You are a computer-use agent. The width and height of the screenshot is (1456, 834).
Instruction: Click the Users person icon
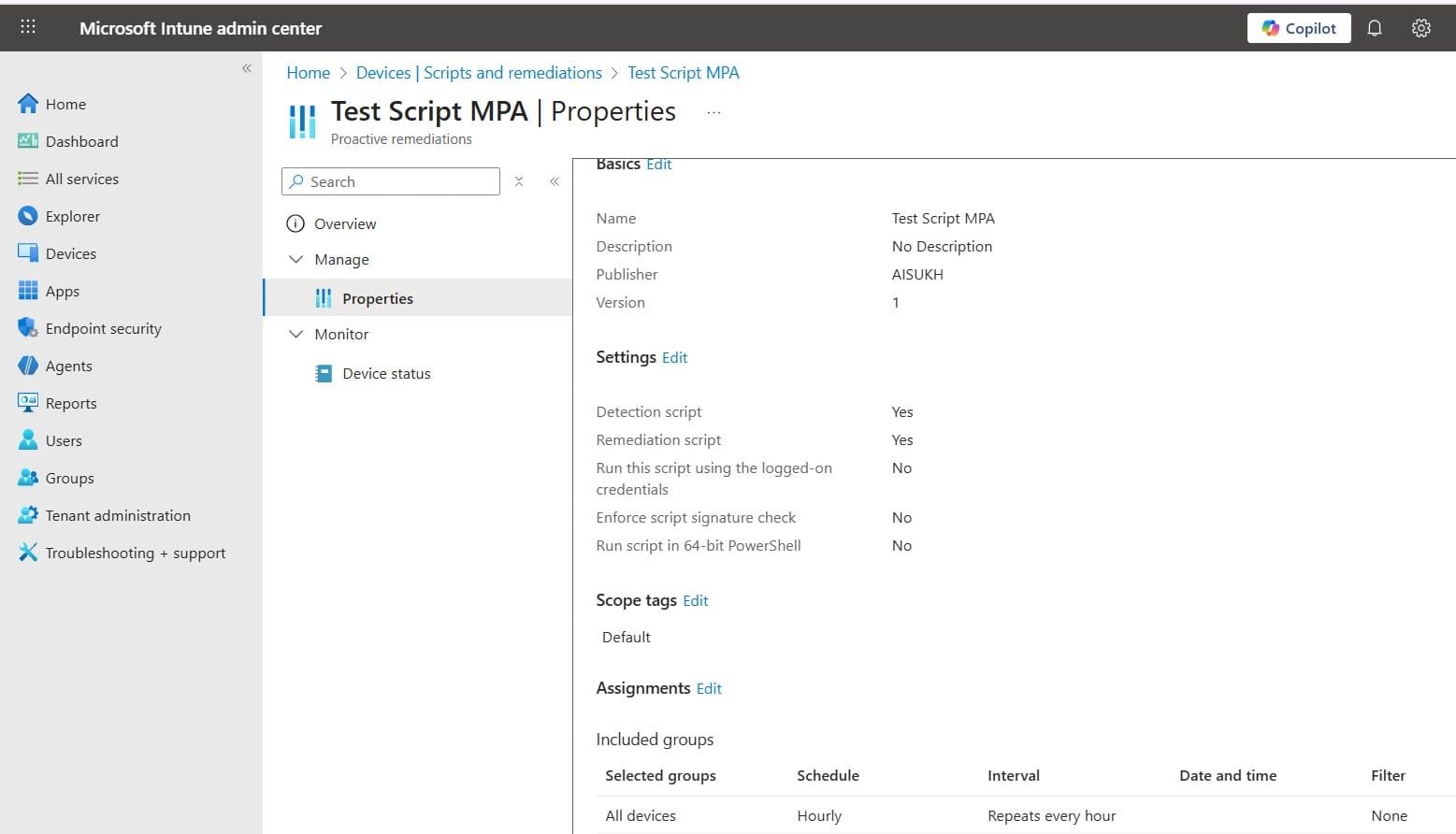coord(28,440)
